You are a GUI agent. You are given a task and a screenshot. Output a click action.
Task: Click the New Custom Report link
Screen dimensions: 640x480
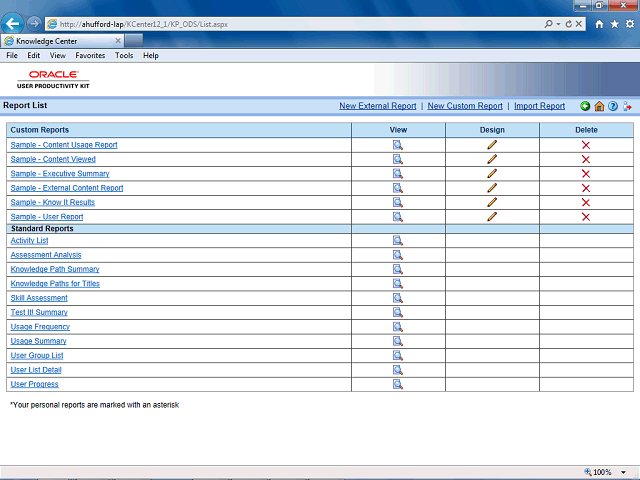pos(465,106)
